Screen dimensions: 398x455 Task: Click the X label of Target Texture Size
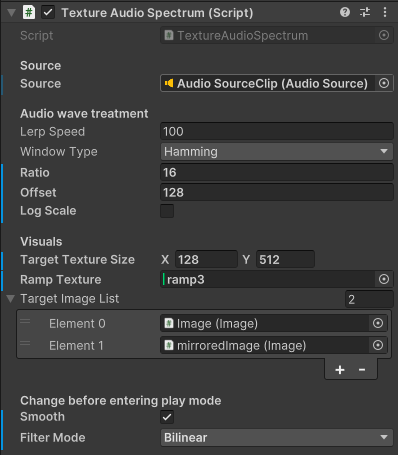click(165, 259)
